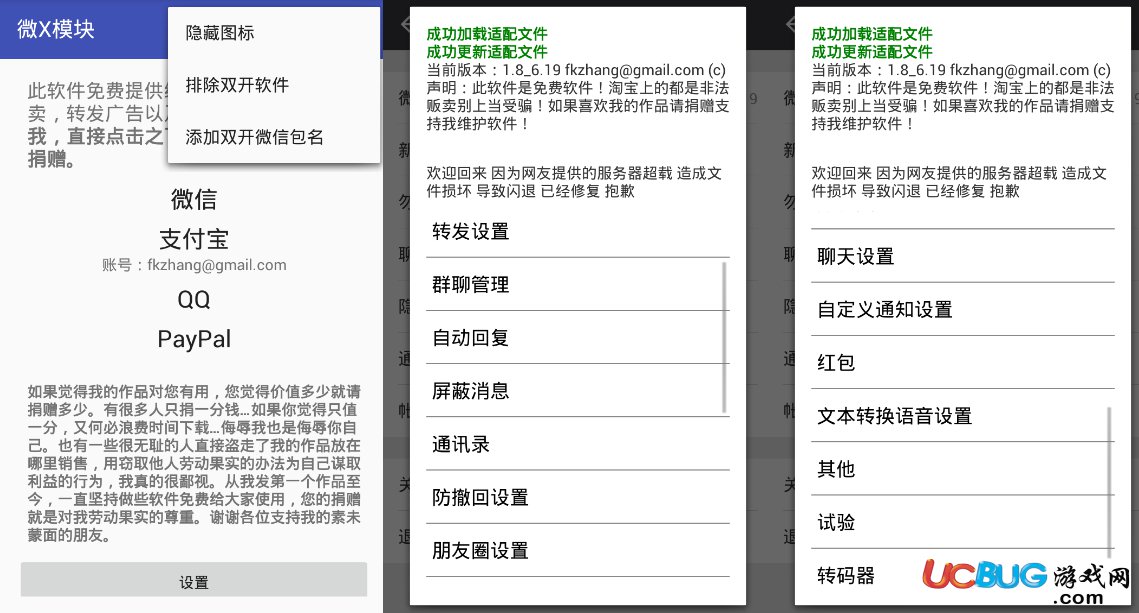Open 自定义通知设置 entry
This screenshot has height=613, width=1139.
[x=962, y=309]
